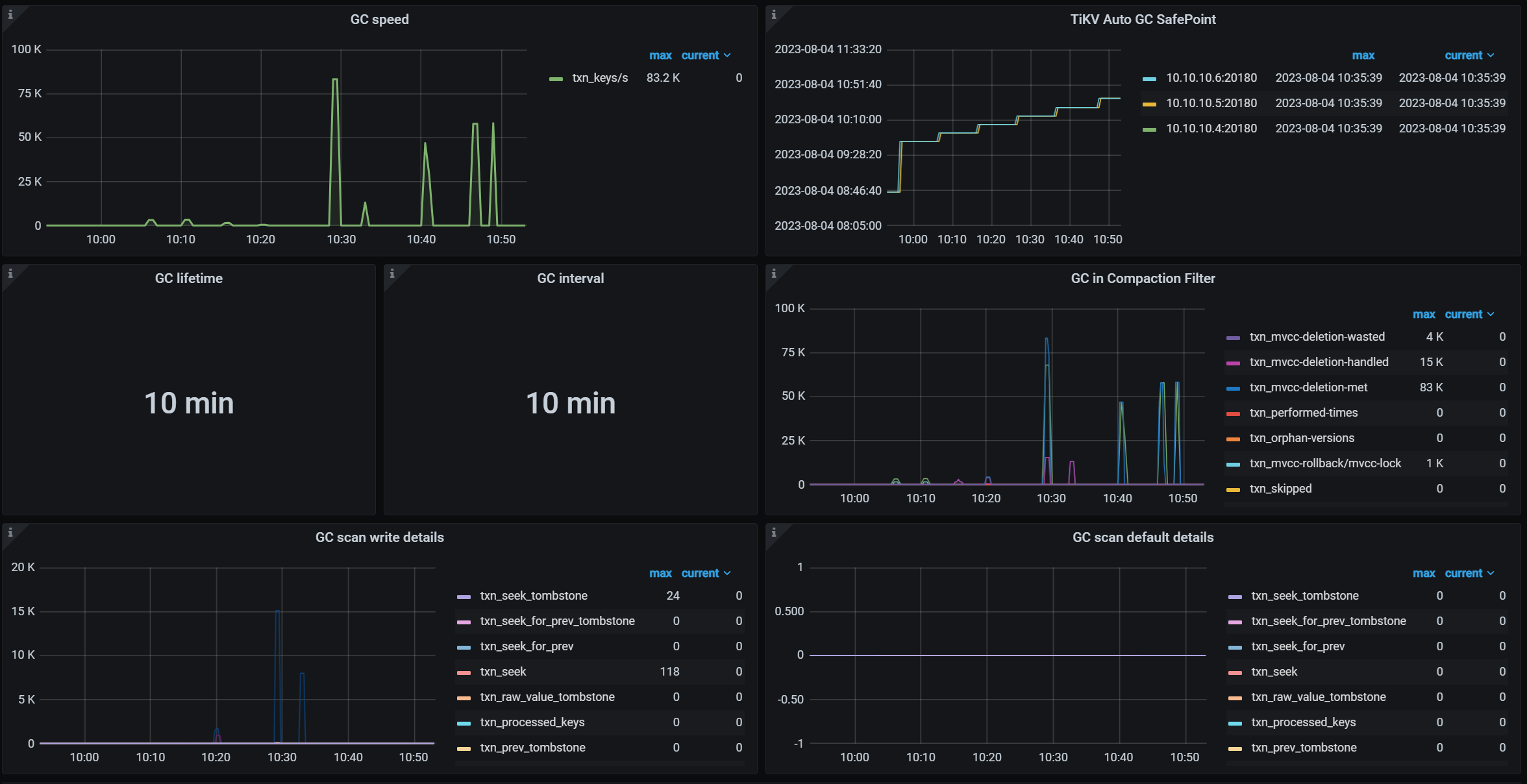Click the info icon on GC in Compaction Filter panel

click(773, 273)
